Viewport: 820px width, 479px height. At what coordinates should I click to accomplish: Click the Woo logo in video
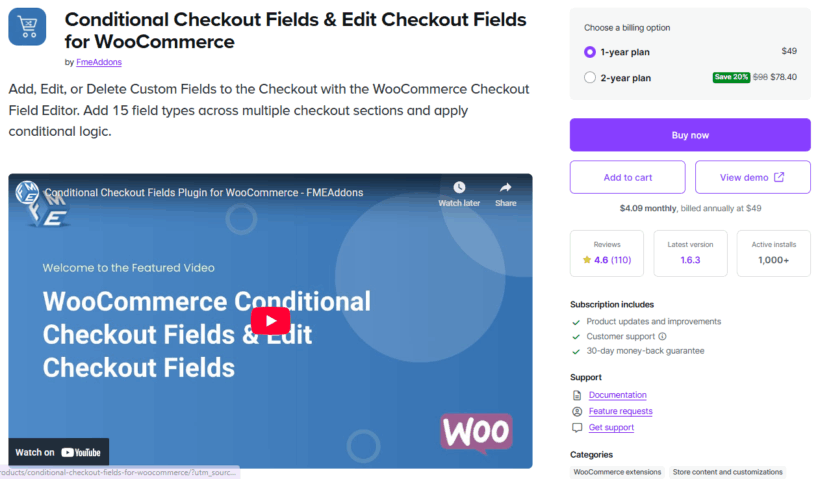(476, 431)
